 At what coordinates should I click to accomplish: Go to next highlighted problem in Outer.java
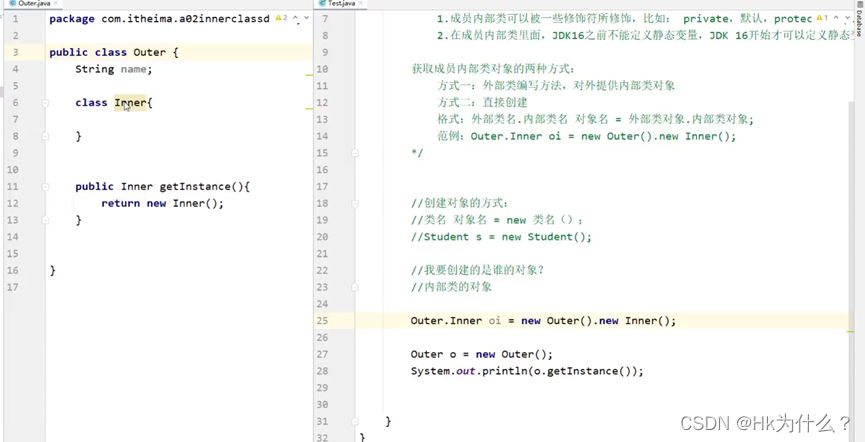click(306, 18)
